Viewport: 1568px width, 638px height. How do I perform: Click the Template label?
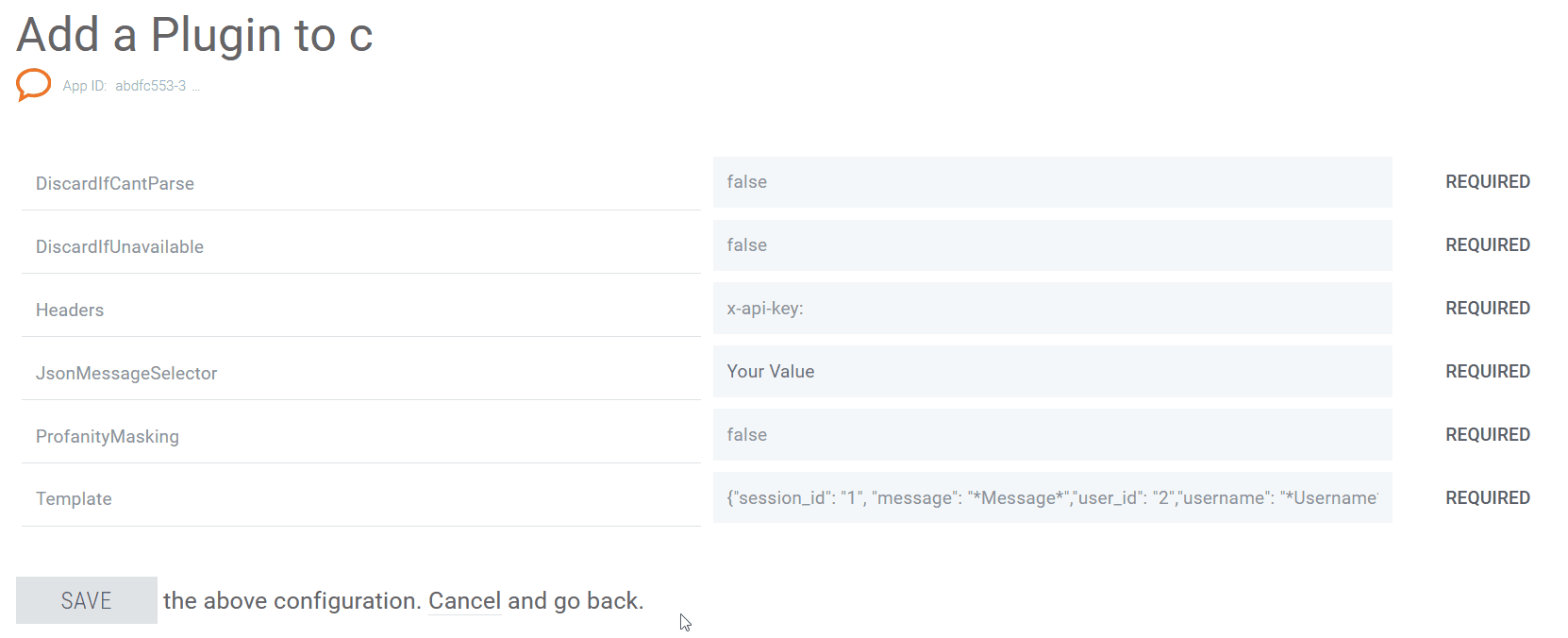point(74,499)
